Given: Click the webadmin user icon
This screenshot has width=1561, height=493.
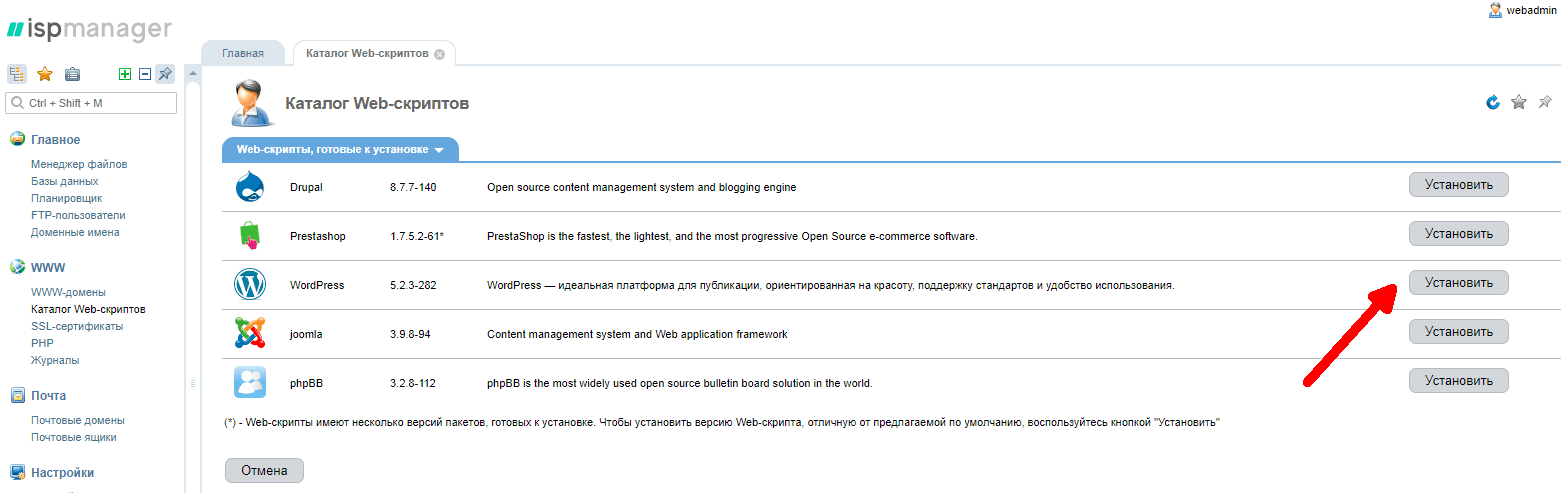Looking at the screenshot, I should (x=1495, y=10).
